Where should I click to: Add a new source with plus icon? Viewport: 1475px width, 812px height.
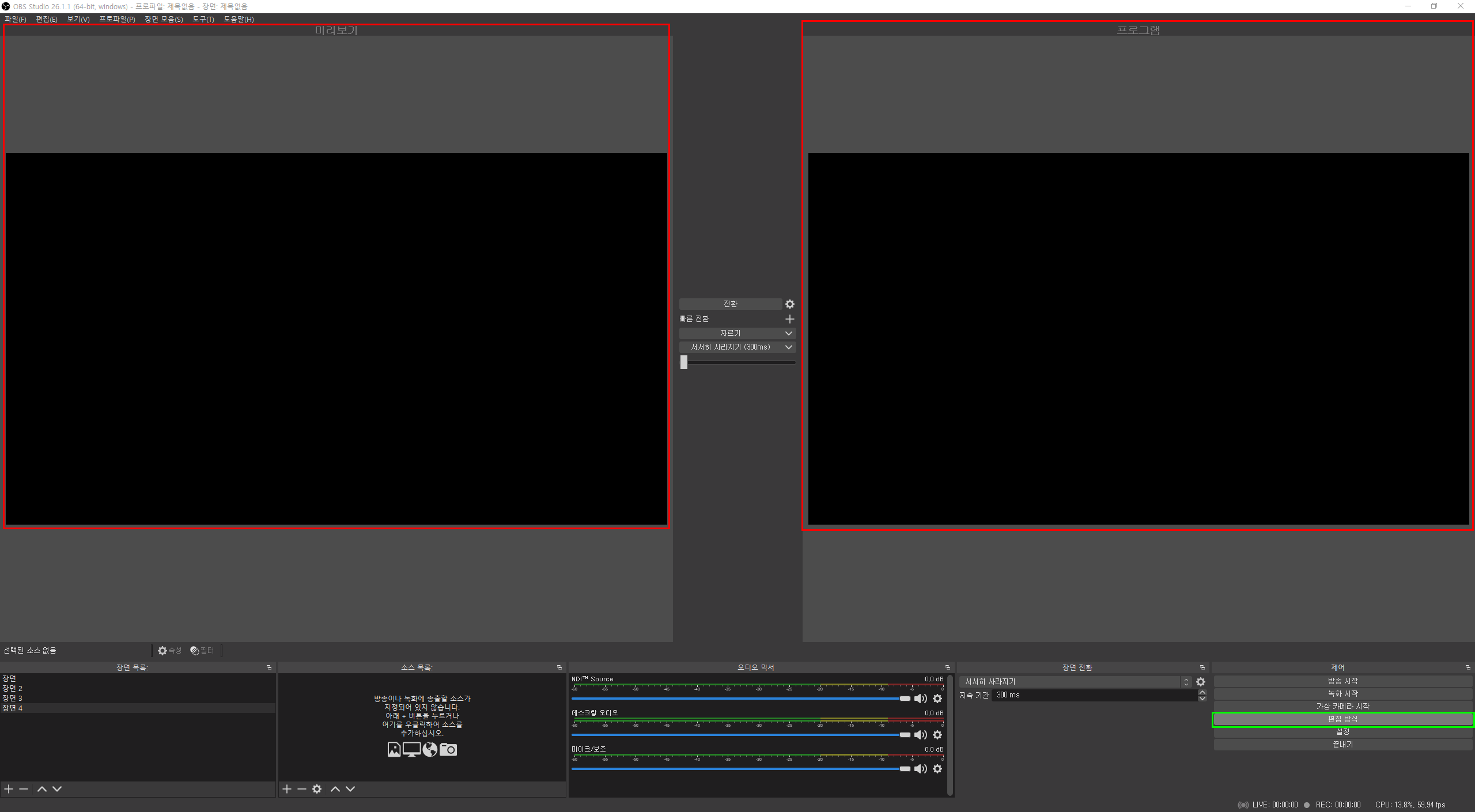(287, 789)
